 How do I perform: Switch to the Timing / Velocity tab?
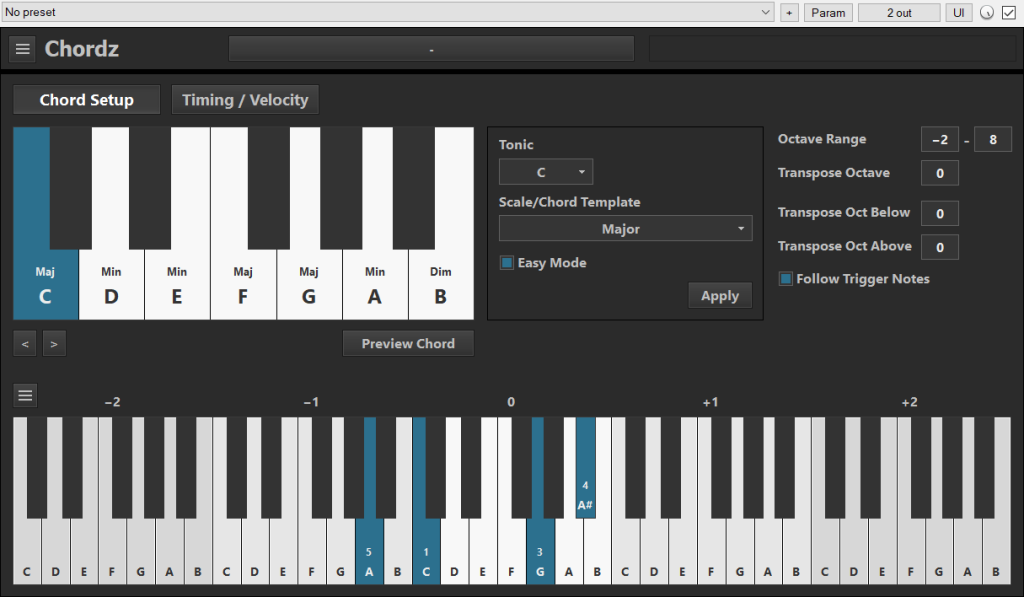pyautogui.click(x=245, y=100)
